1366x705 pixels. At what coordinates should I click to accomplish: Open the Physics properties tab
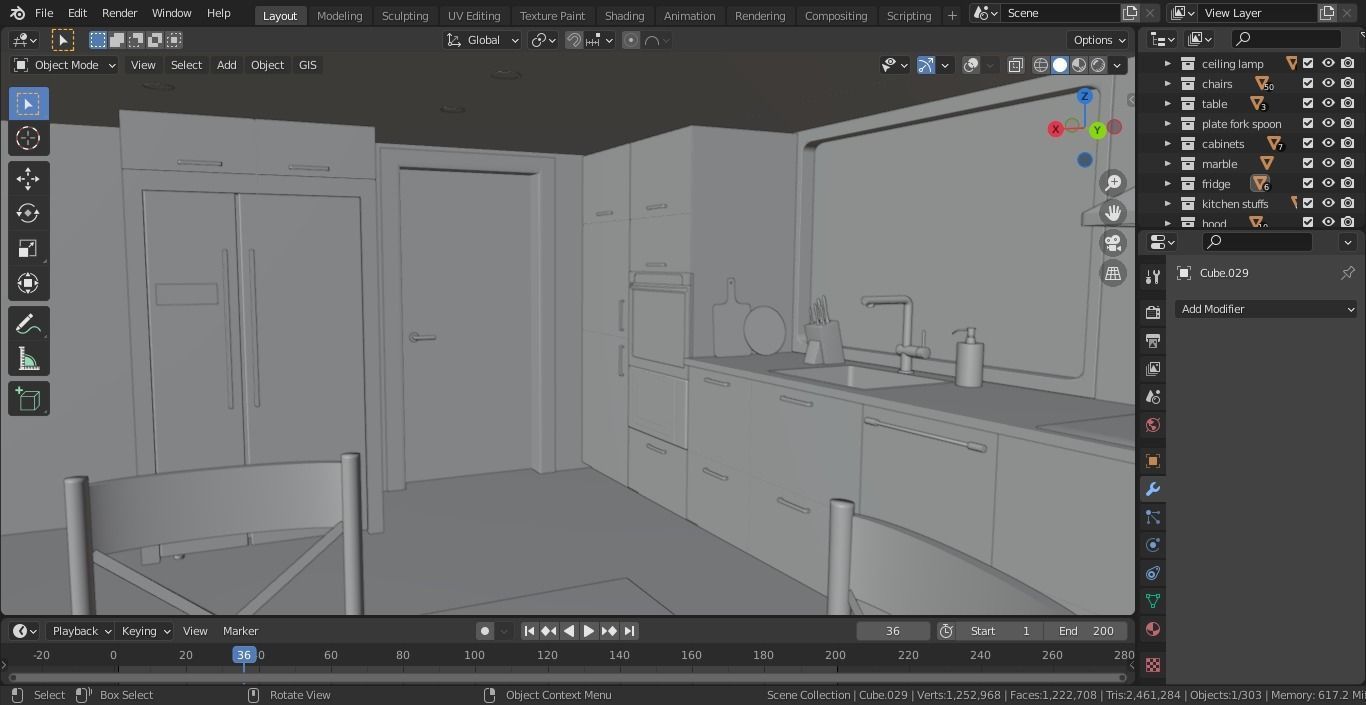(1153, 545)
